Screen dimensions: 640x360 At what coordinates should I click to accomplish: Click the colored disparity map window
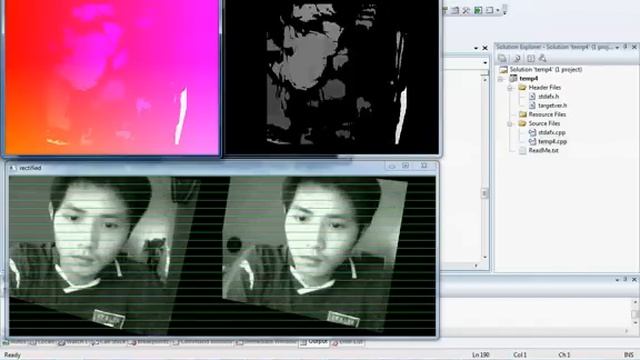pos(112,78)
